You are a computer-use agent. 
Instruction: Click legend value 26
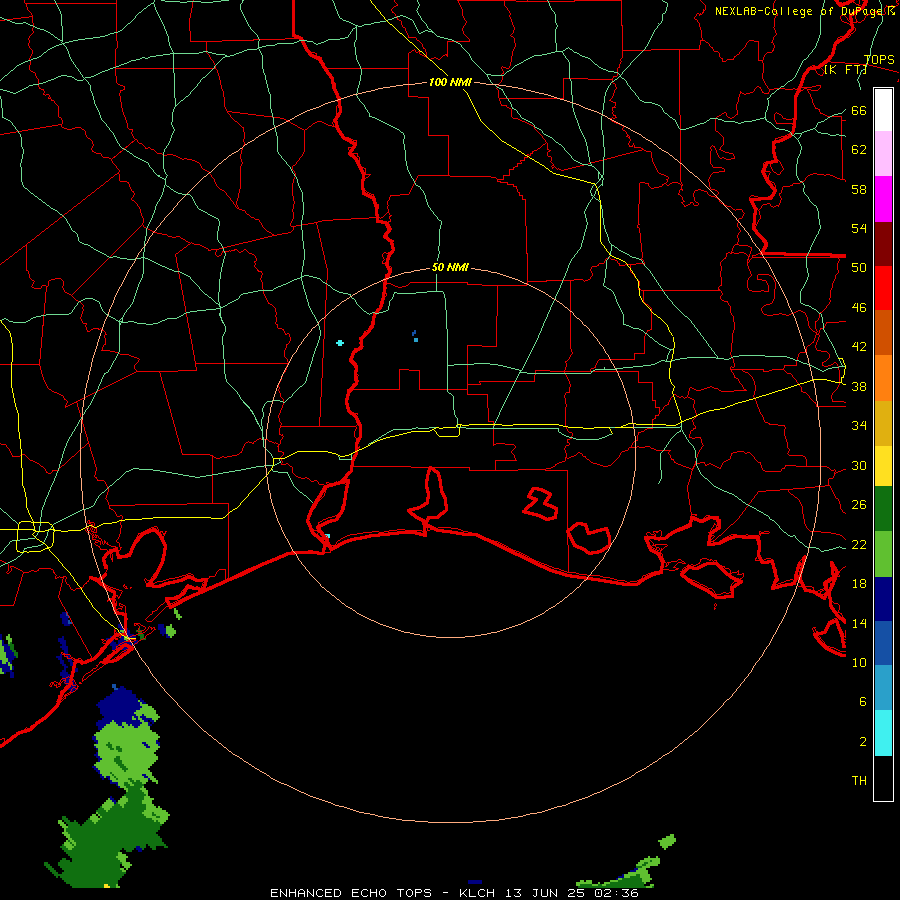click(859, 505)
